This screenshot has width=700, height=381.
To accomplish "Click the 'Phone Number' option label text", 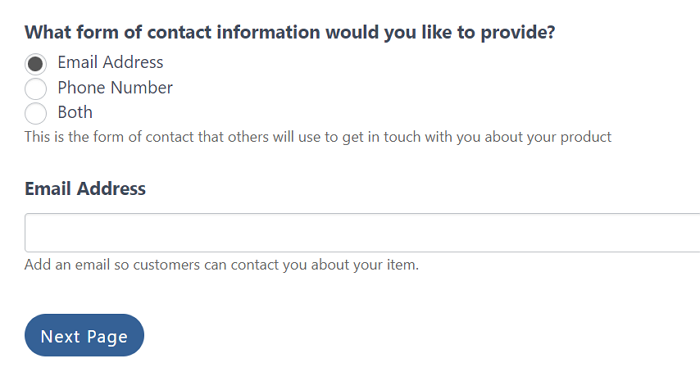I will (115, 88).
